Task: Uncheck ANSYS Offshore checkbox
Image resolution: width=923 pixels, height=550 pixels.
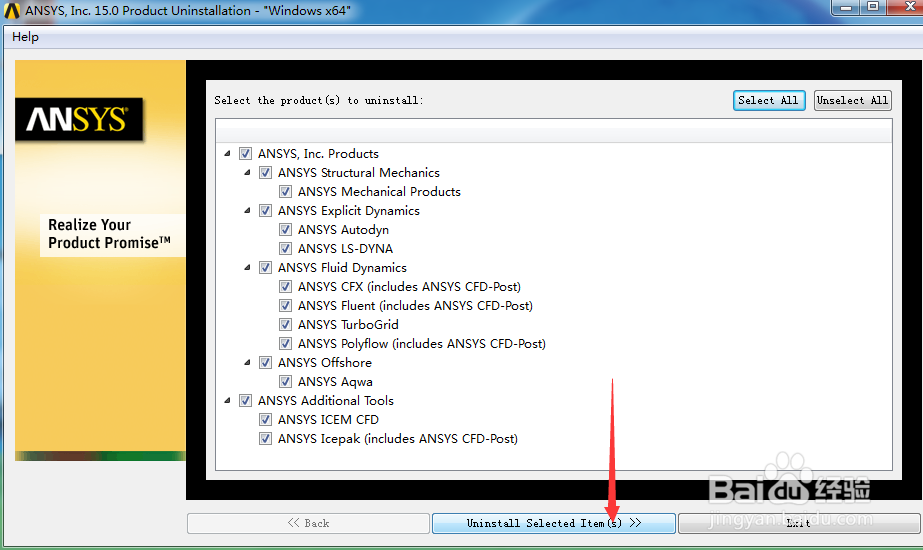Action: tap(265, 363)
